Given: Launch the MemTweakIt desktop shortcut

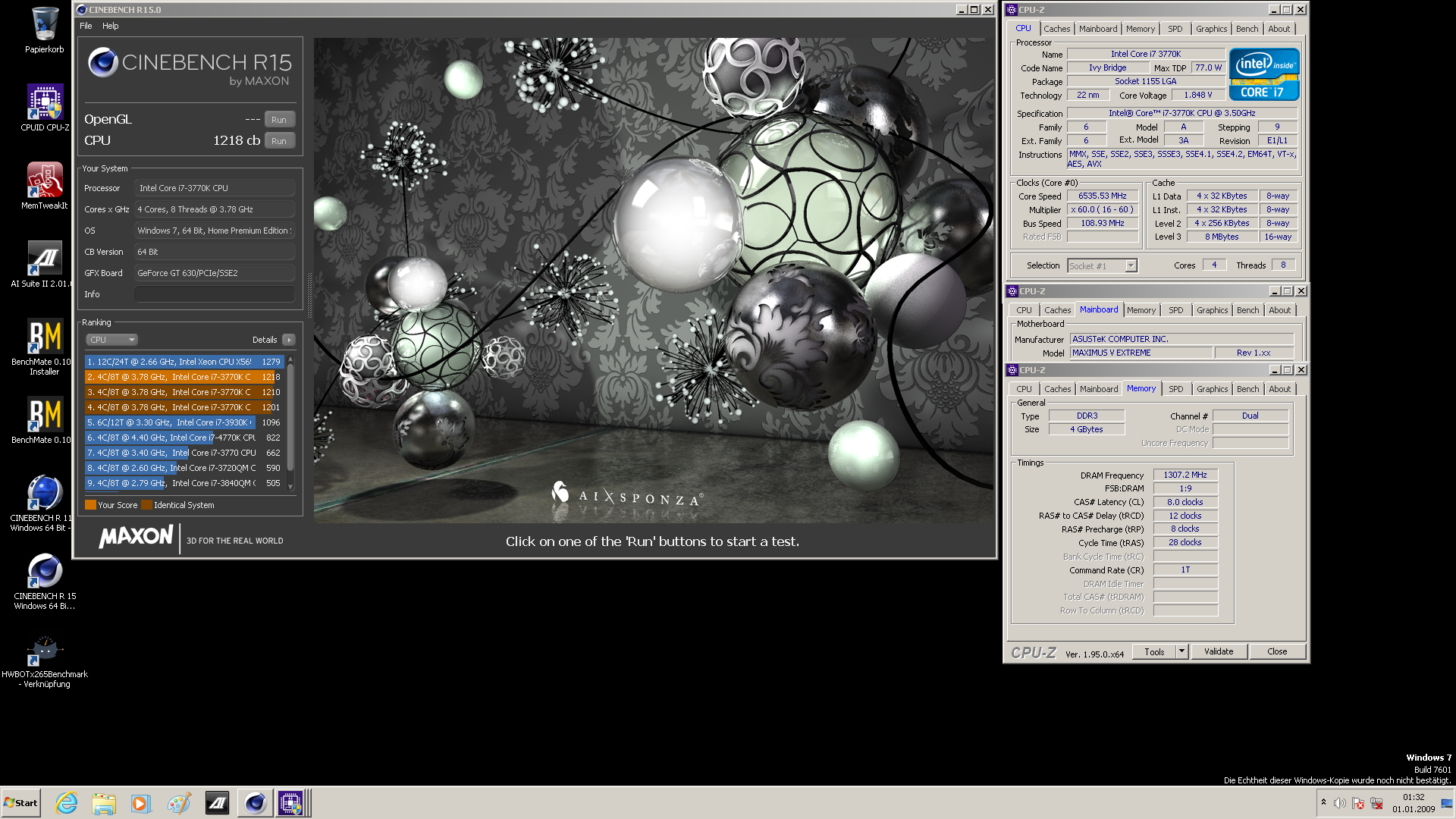Looking at the screenshot, I should click(x=44, y=186).
